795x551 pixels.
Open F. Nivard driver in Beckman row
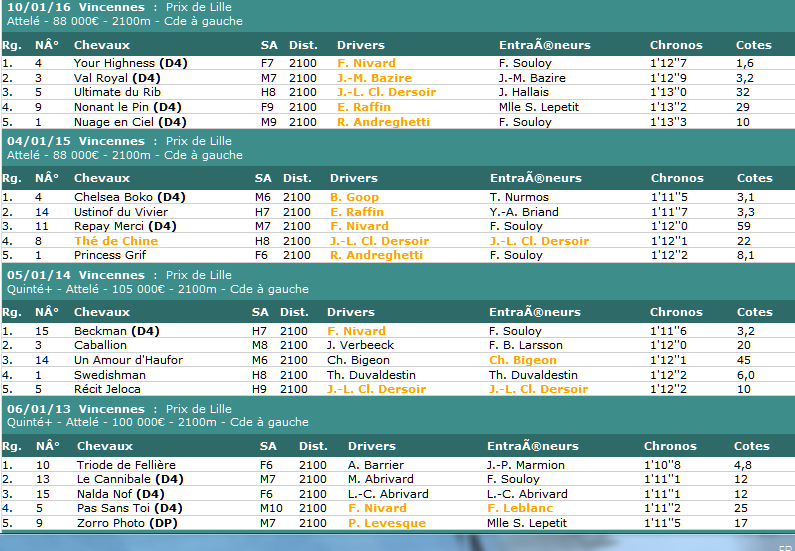coord(356,331)
